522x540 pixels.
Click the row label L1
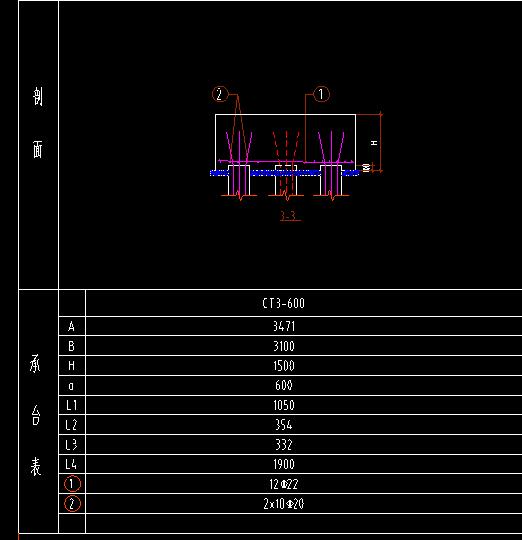pyautogui.click(x=71, y=405)
